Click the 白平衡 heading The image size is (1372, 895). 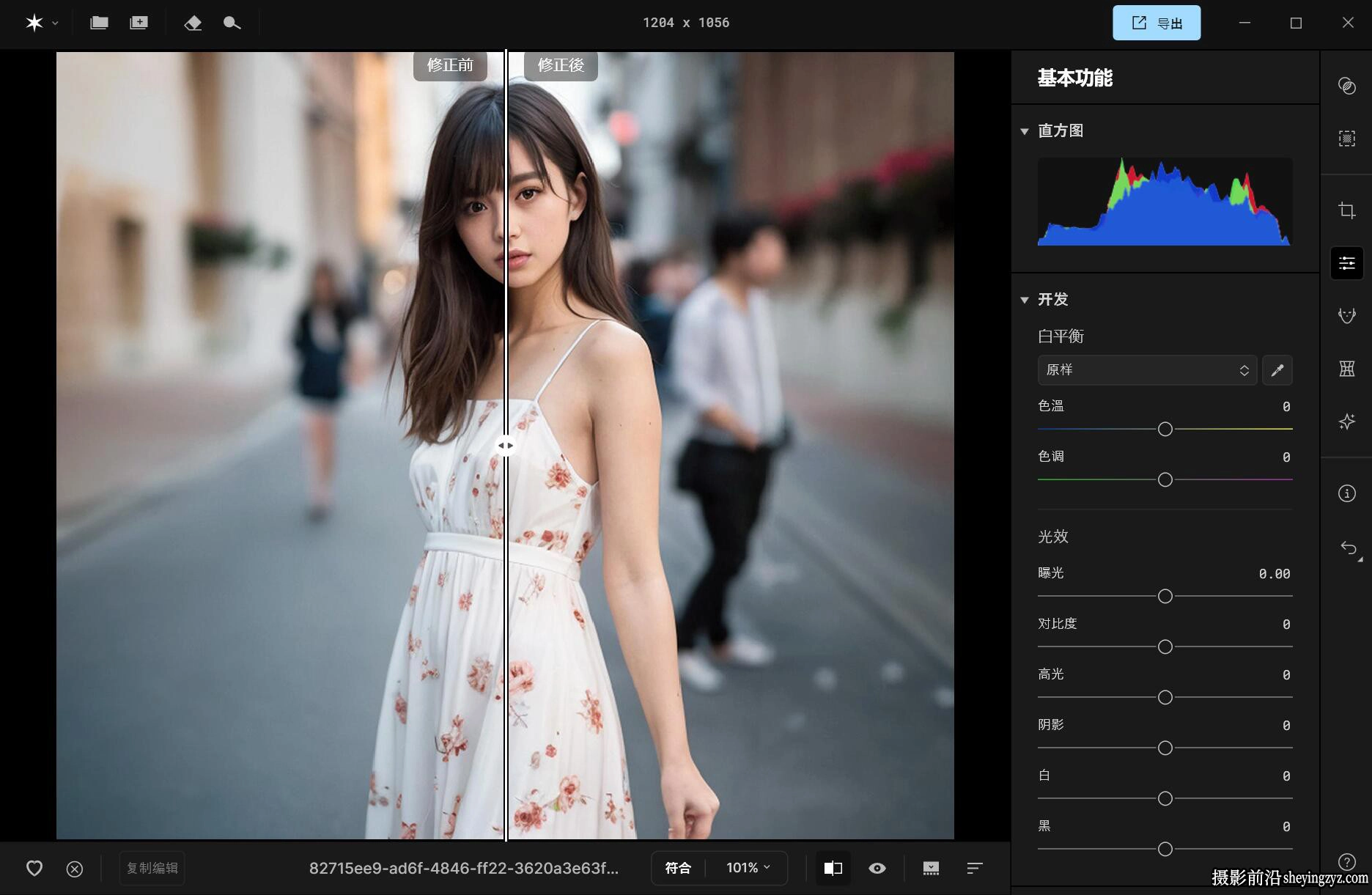[x=1061, y=336]
